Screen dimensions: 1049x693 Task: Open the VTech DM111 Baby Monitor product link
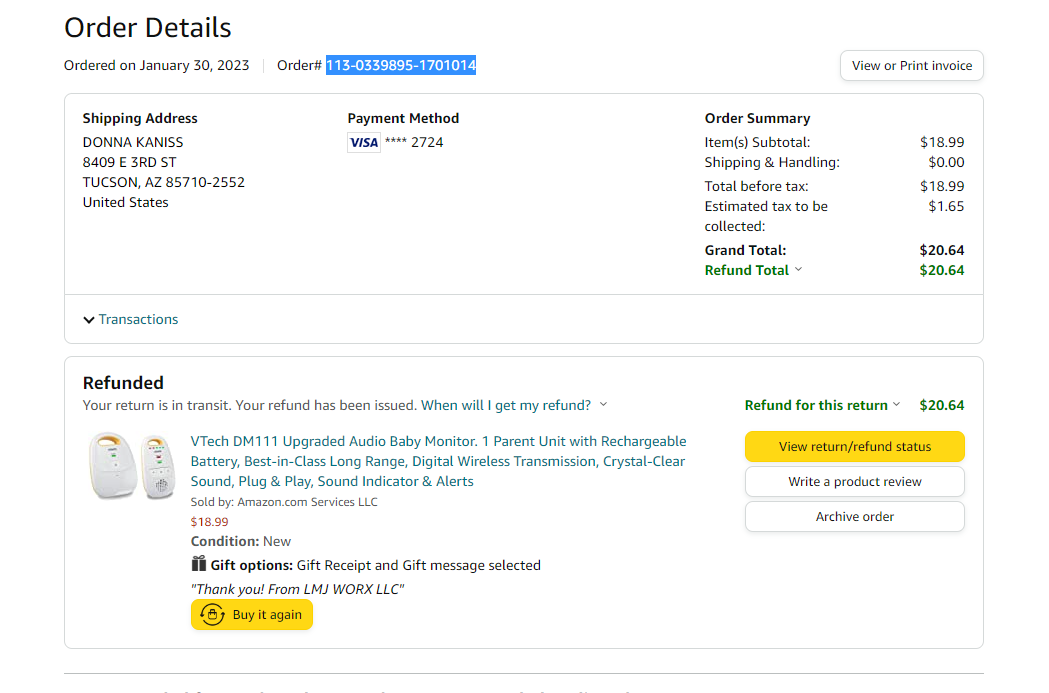click(438, 462)
